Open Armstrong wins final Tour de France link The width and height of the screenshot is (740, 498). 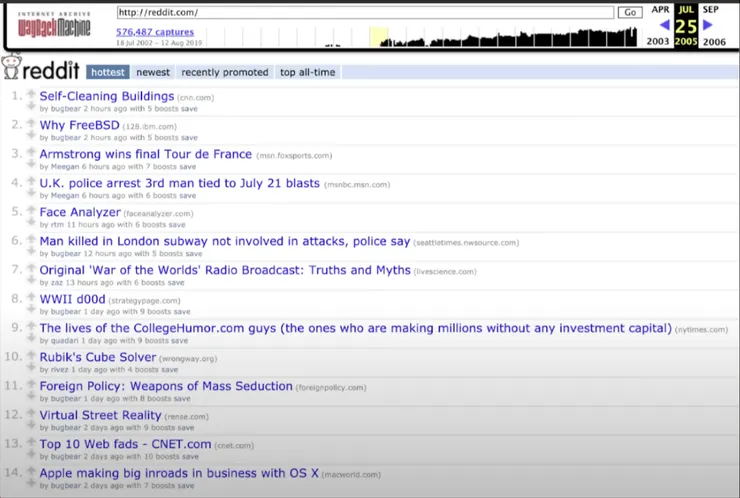click(x=146, y=154)
